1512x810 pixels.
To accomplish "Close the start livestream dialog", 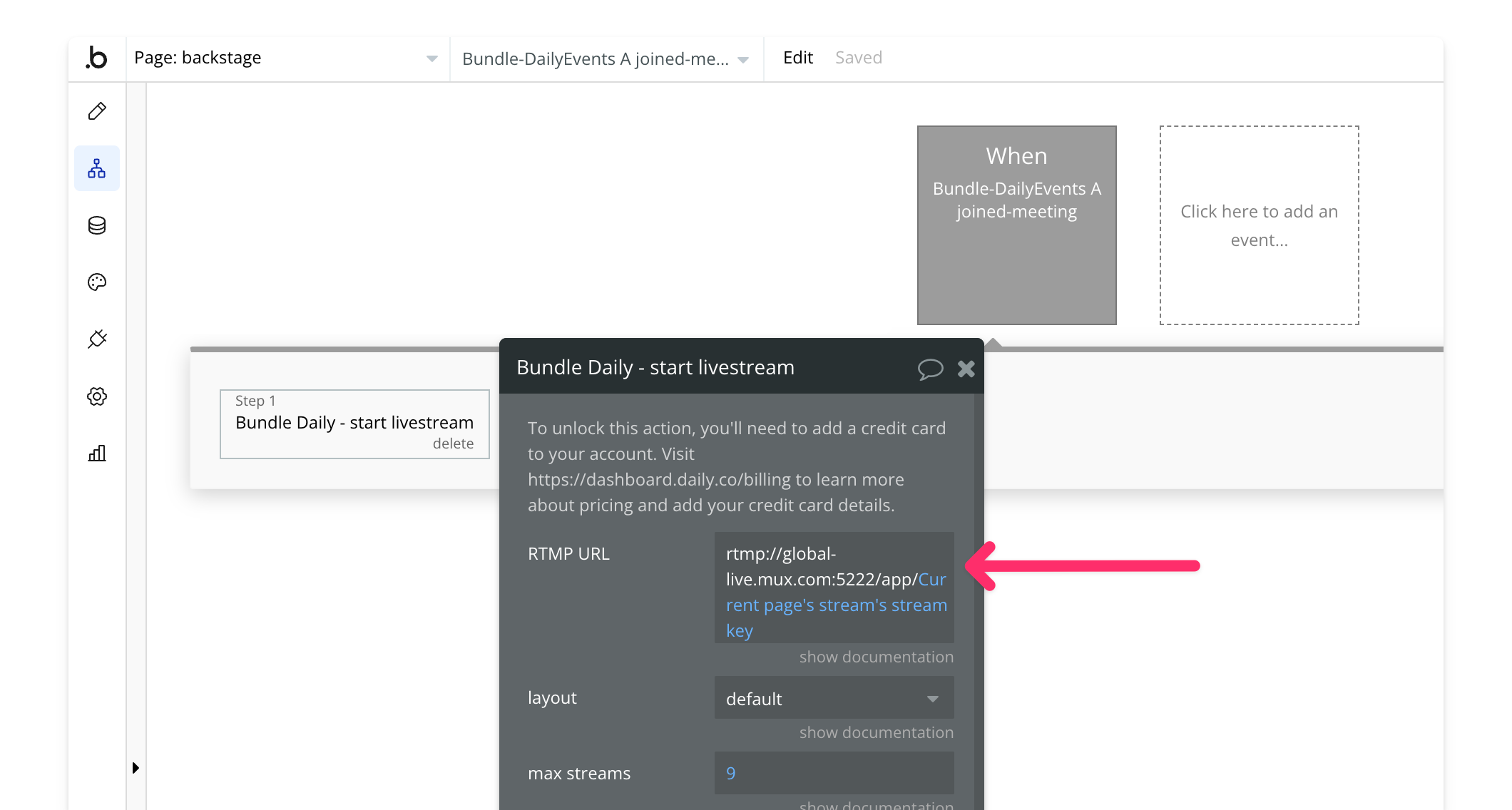I will tap(966, 369).
